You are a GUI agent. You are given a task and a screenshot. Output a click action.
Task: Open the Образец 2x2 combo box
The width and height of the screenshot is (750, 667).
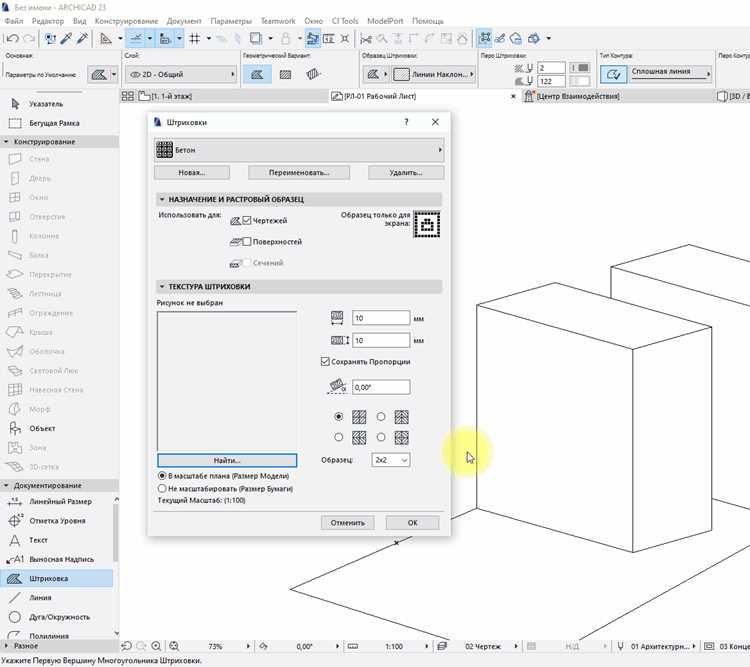coord(391,460)
